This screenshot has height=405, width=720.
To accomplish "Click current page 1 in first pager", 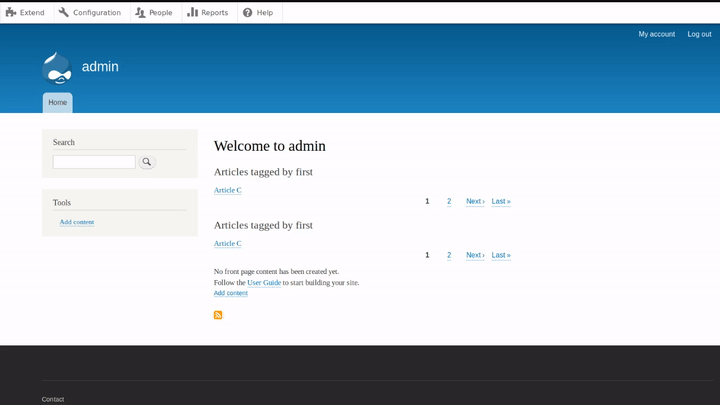I will tap(427, 201).
